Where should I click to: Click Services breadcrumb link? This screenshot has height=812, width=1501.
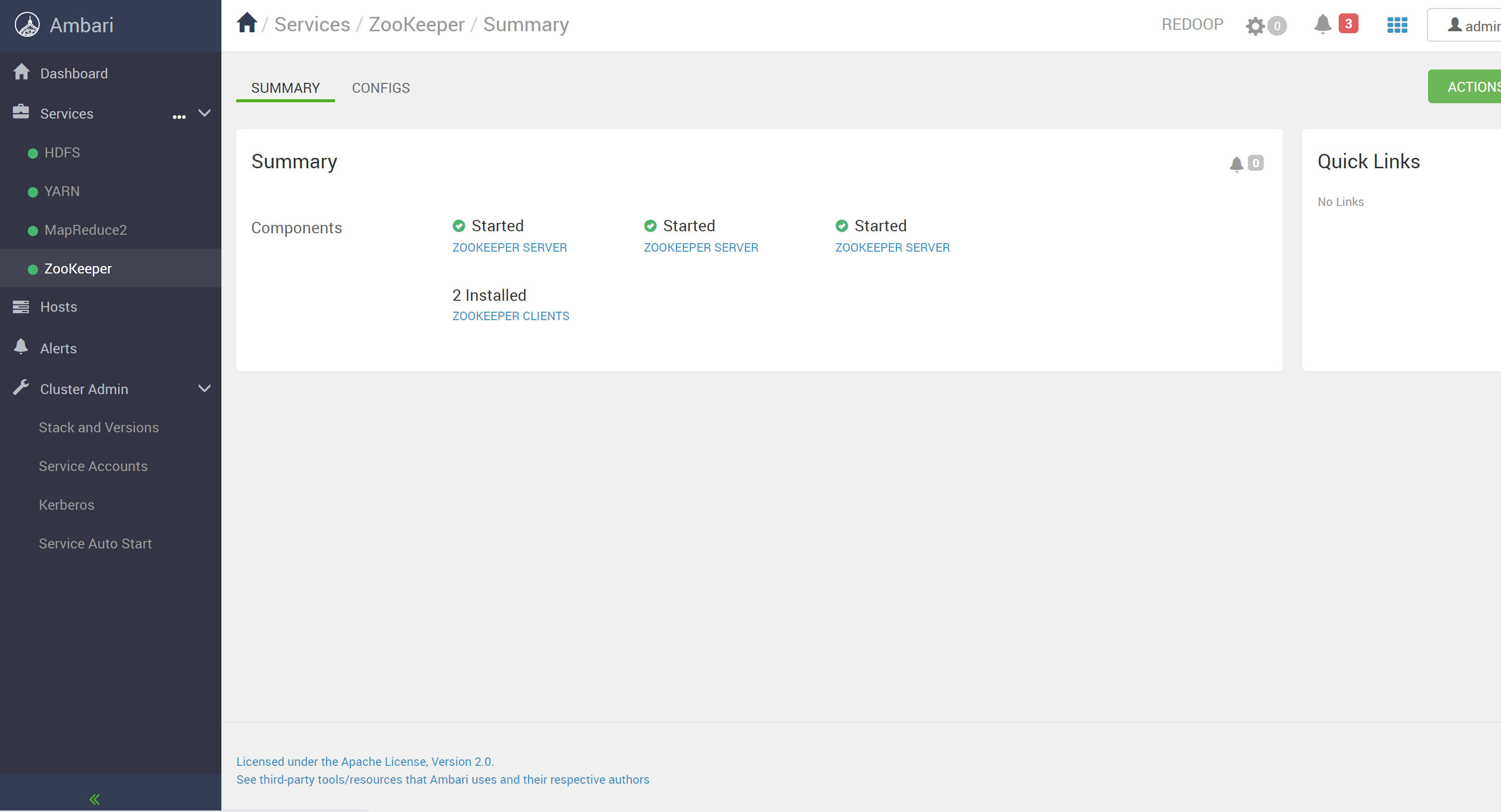click(x=312, y=24)
